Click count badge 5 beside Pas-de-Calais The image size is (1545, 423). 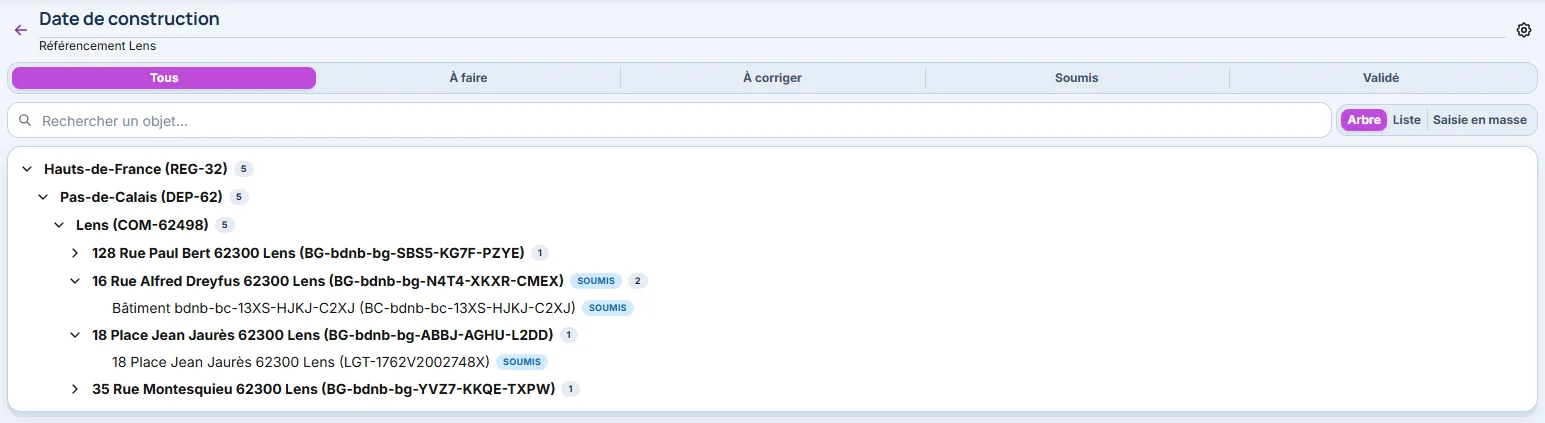(238, 197)
